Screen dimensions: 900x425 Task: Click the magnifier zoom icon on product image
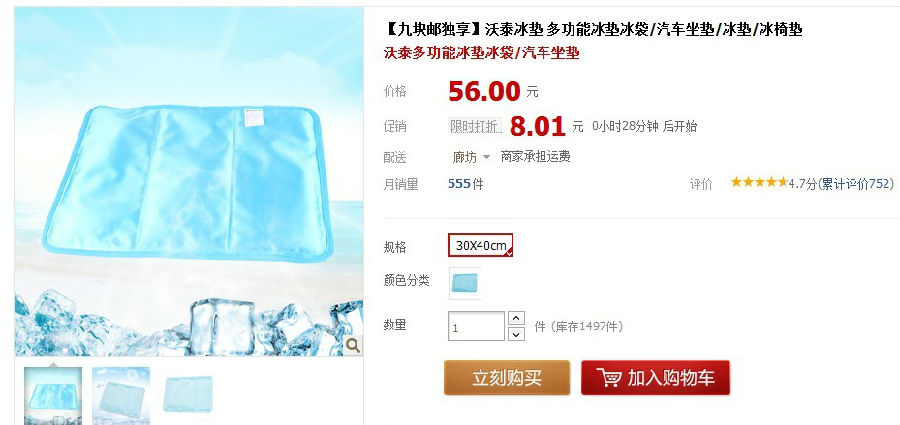click(x=352, y=345)
